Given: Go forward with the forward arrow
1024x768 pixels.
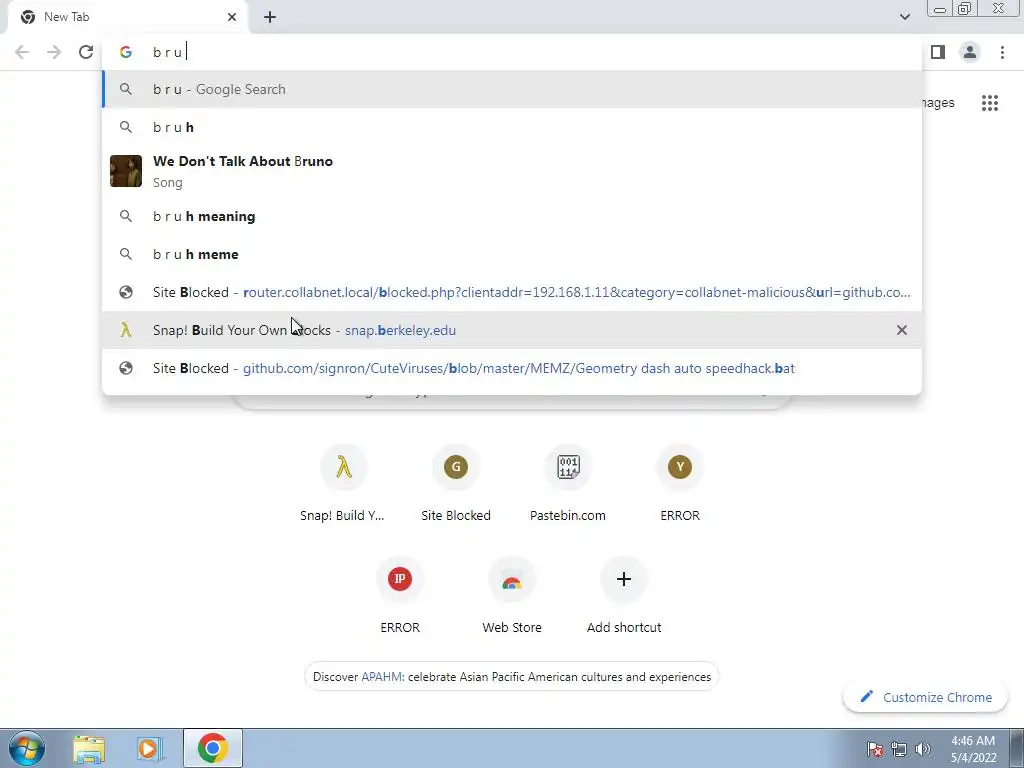Looking at the screenshot, I should pos(54,52).
